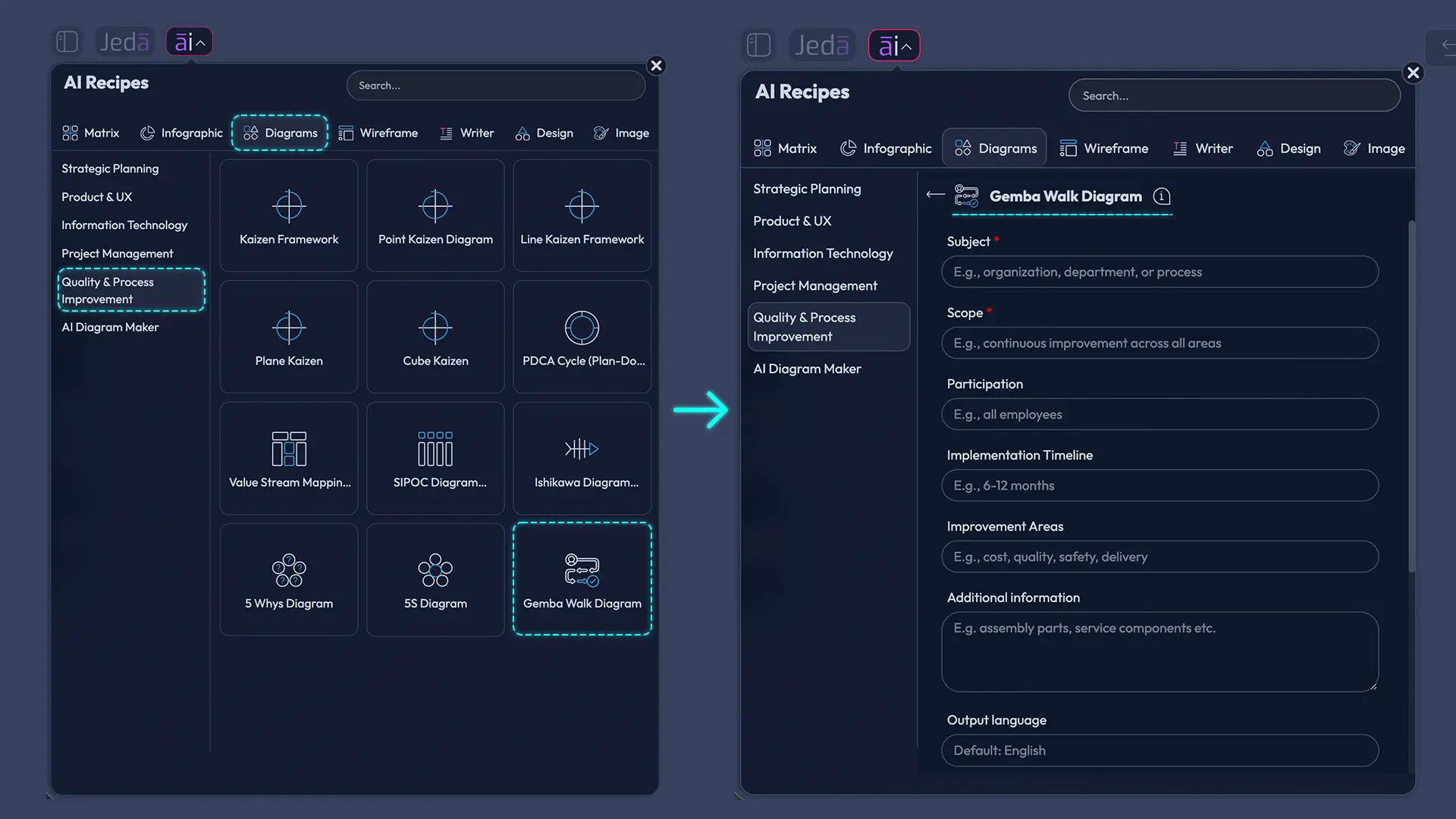Click the Additional information text area
Image resolution: width=1456 pixels, height=819 pixels.
click(1159, 652)
